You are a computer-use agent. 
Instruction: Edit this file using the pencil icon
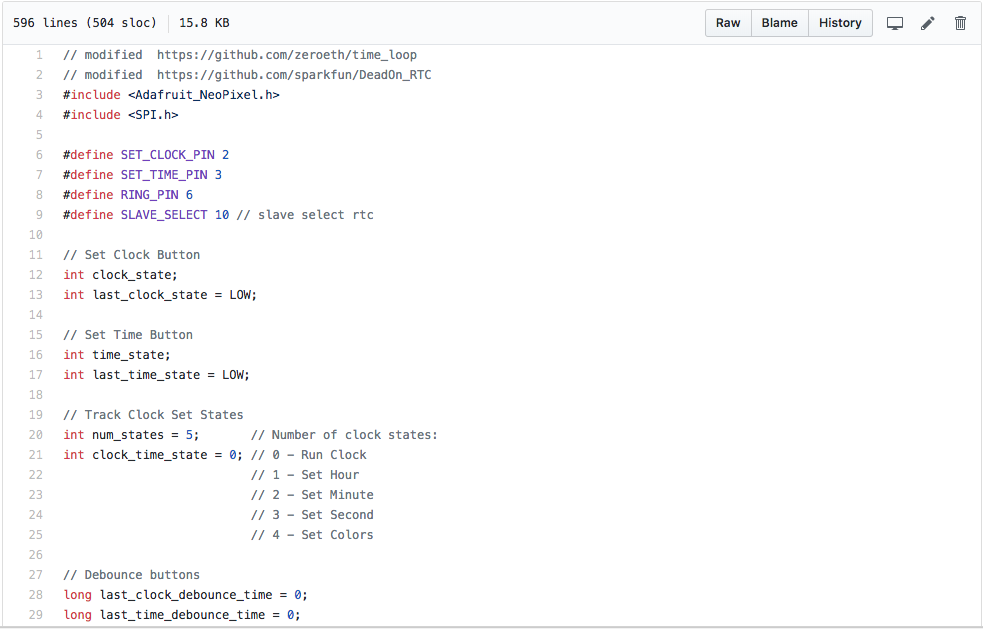click(927, 22)
